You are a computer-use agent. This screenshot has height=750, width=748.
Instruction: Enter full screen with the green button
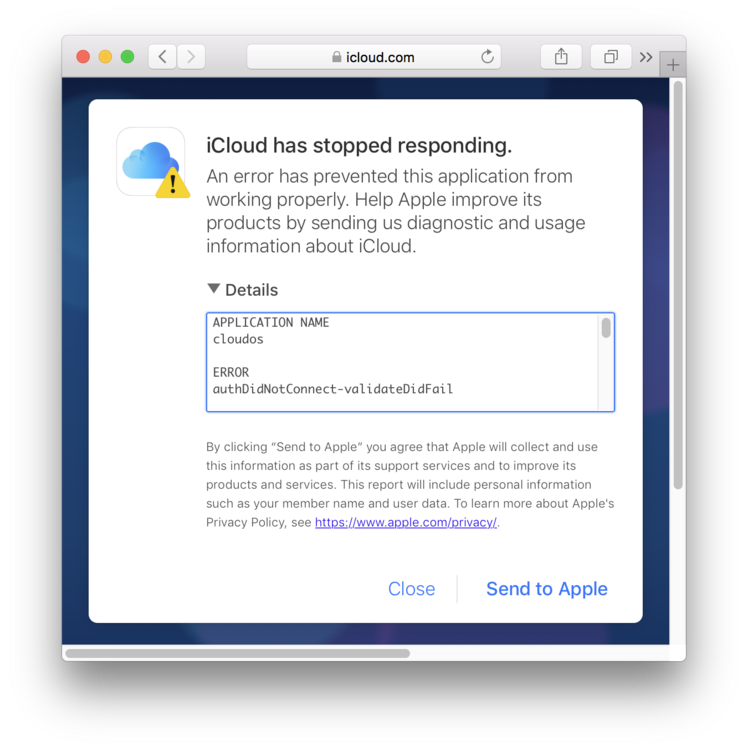point(127,57)
